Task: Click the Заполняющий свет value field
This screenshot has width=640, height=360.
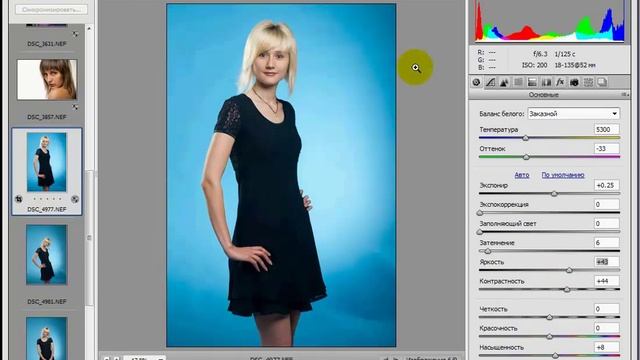Action: pos(607,224)
